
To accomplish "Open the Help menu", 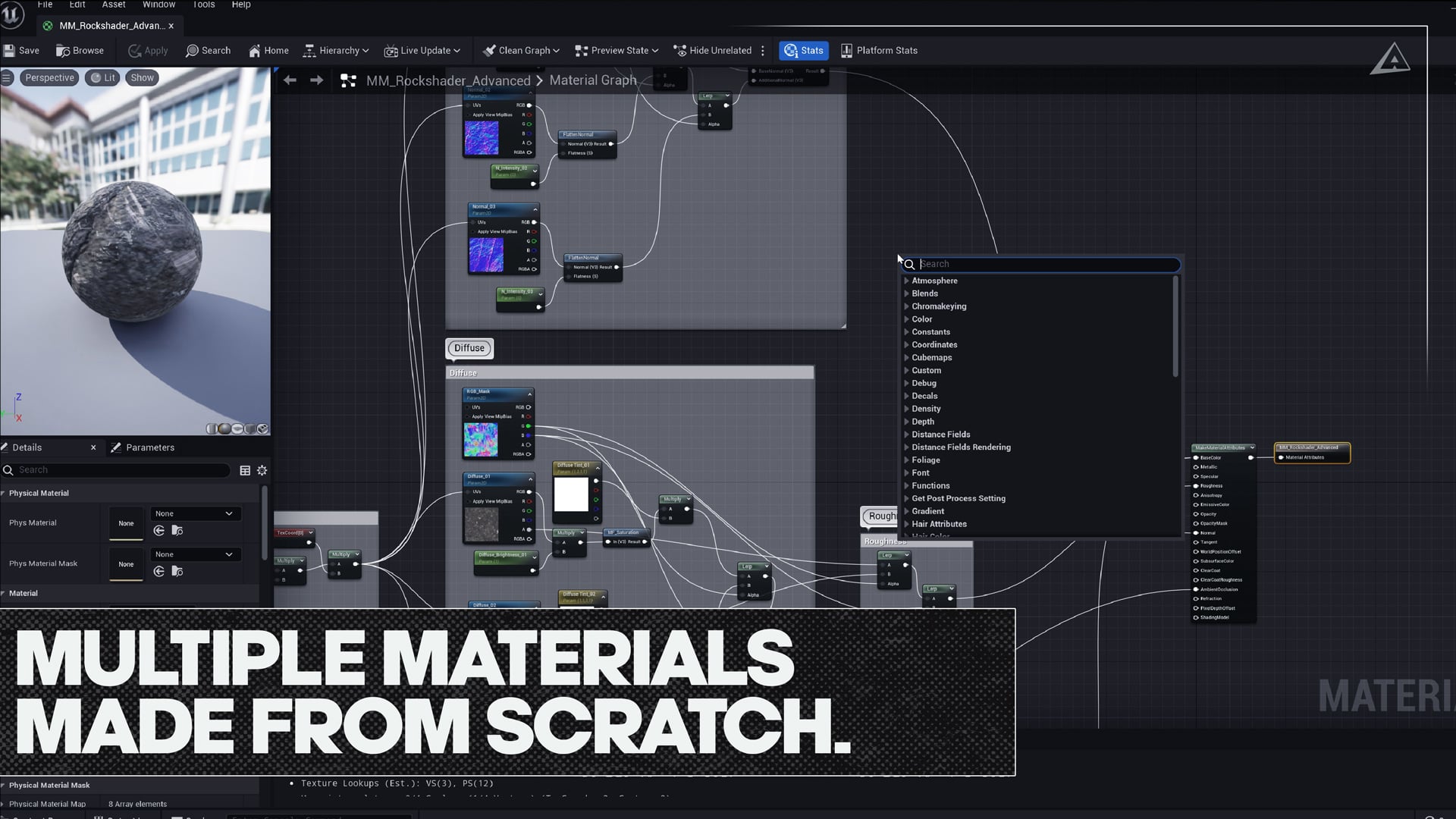I will coord(241,5).
